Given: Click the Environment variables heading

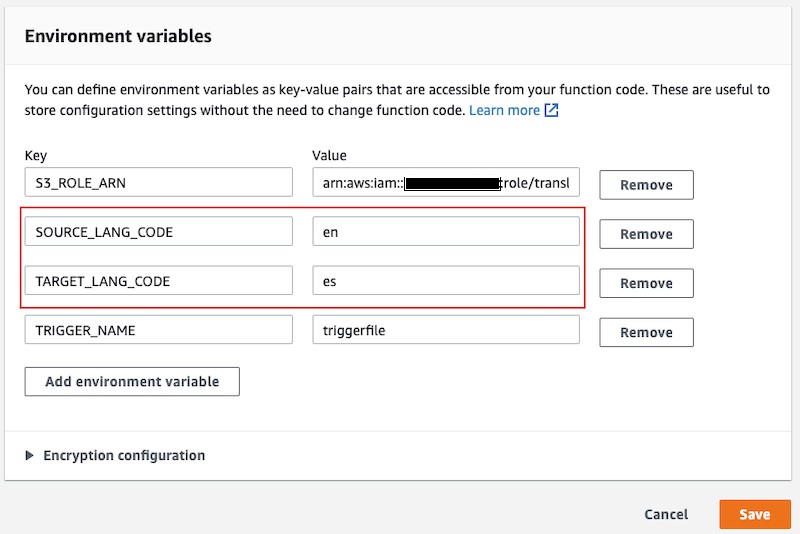Looking at the screenshot, I should click(x=118, y=36).
